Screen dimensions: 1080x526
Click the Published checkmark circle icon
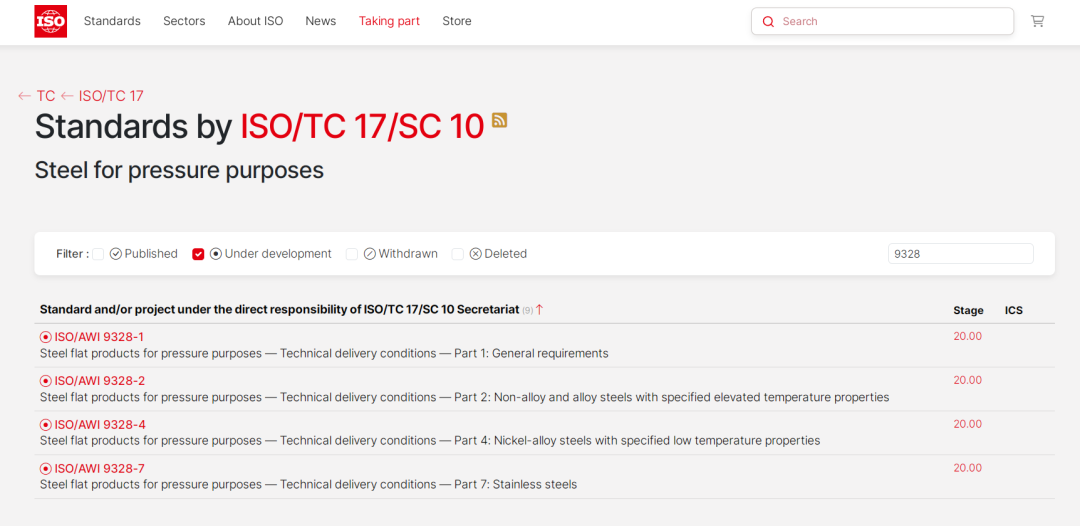[116, 253]
